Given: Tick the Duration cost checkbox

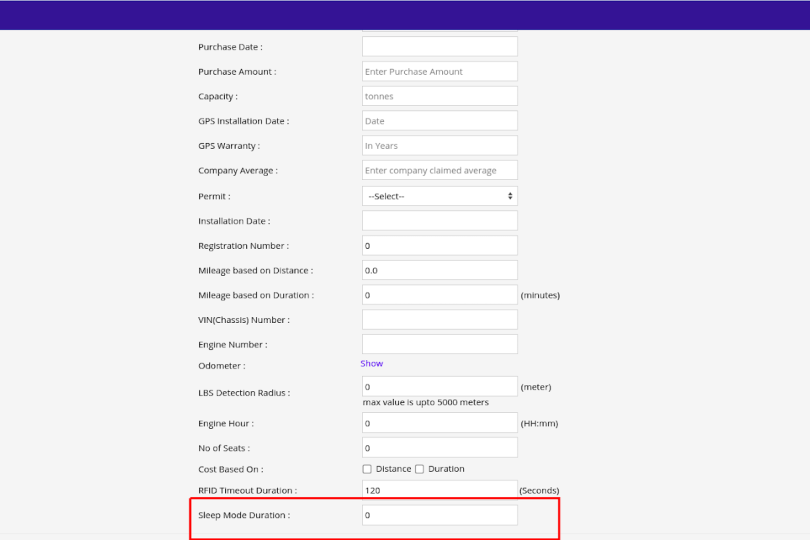Looking at the screenshot, I should pyautogui.click(x=420, y=469).
